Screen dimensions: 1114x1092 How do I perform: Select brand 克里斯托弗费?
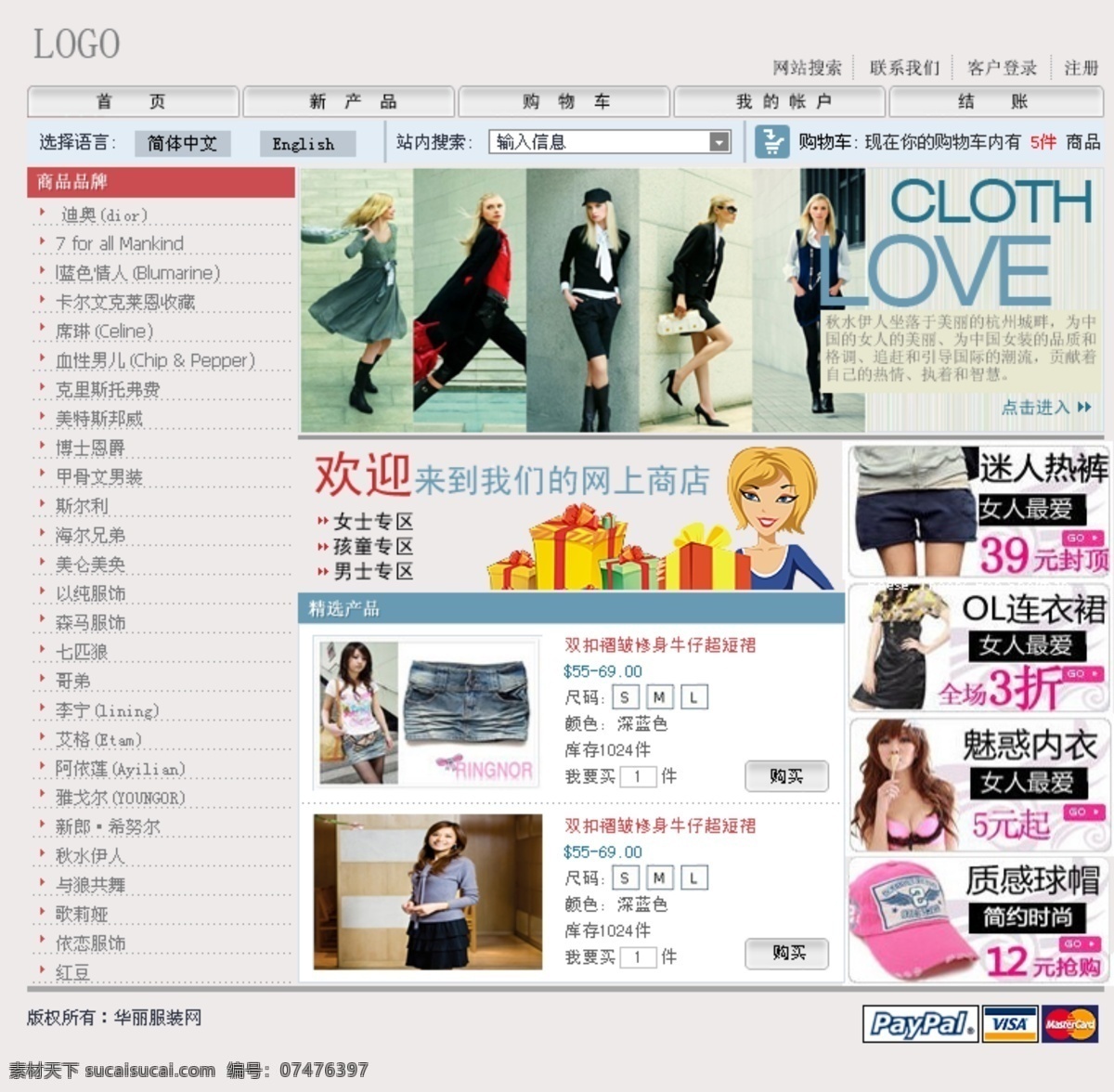pyautogui.click(x=108, y=389)
